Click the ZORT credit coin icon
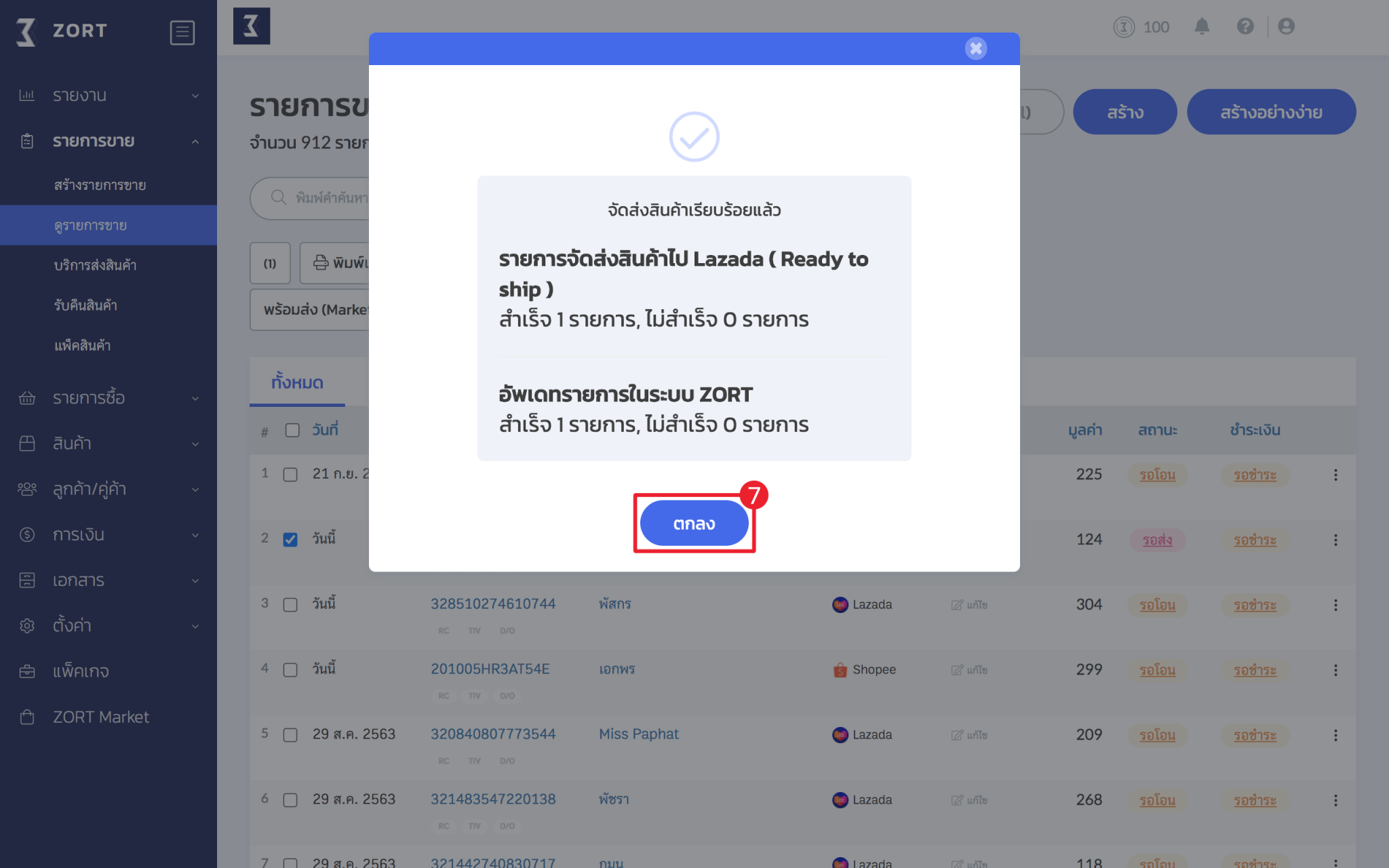Viewport: 1389px width, 868px height. pos(1124,27)
